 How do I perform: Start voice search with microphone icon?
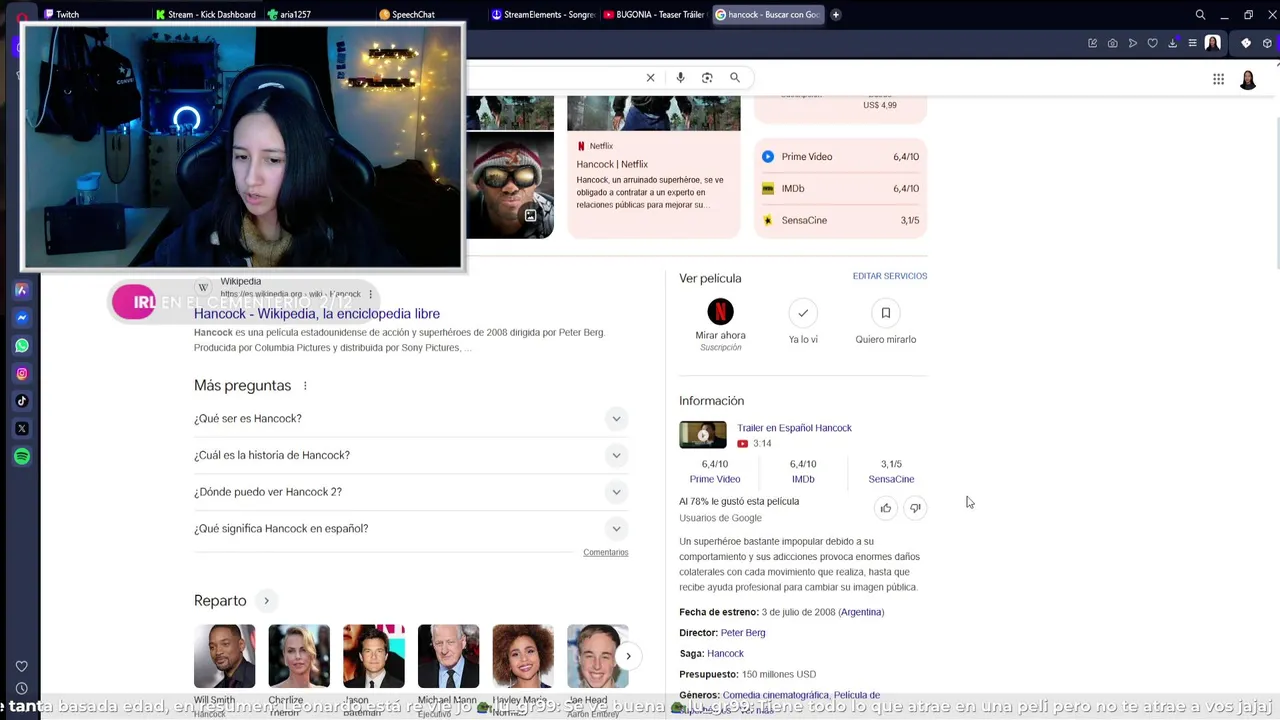(x=680, y=78)
